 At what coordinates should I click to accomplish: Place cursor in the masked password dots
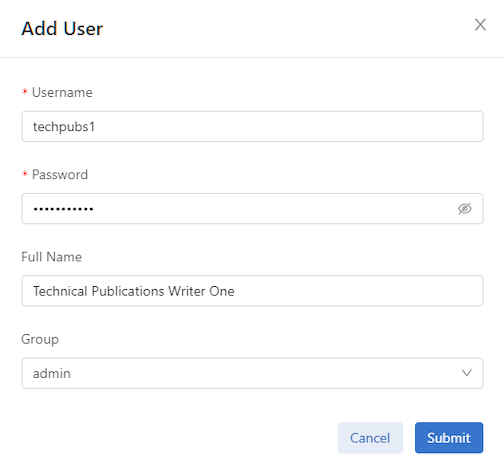[63, 209]
